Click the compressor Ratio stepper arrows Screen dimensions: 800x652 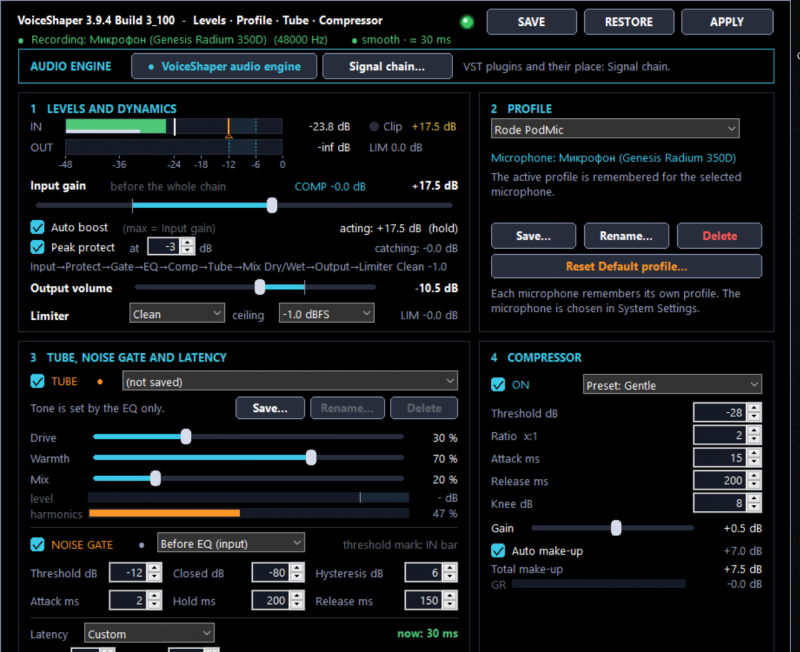754,435
